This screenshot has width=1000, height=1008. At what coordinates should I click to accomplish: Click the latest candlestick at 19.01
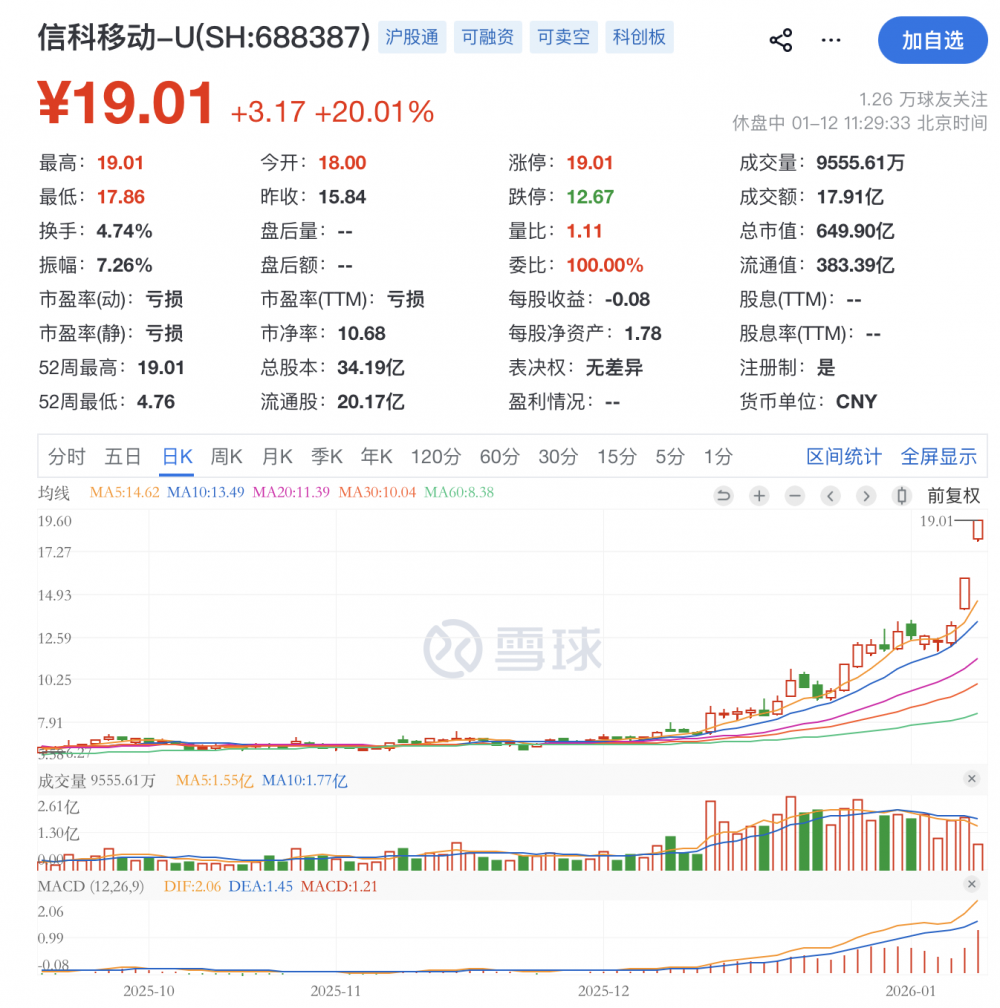coord(978,530)
